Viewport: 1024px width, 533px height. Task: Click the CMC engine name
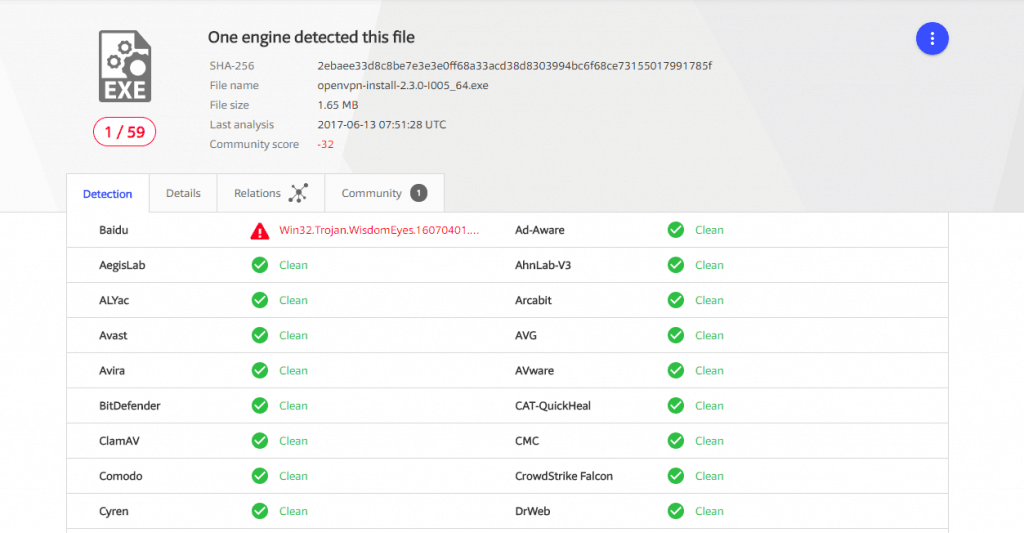[527, 442]
